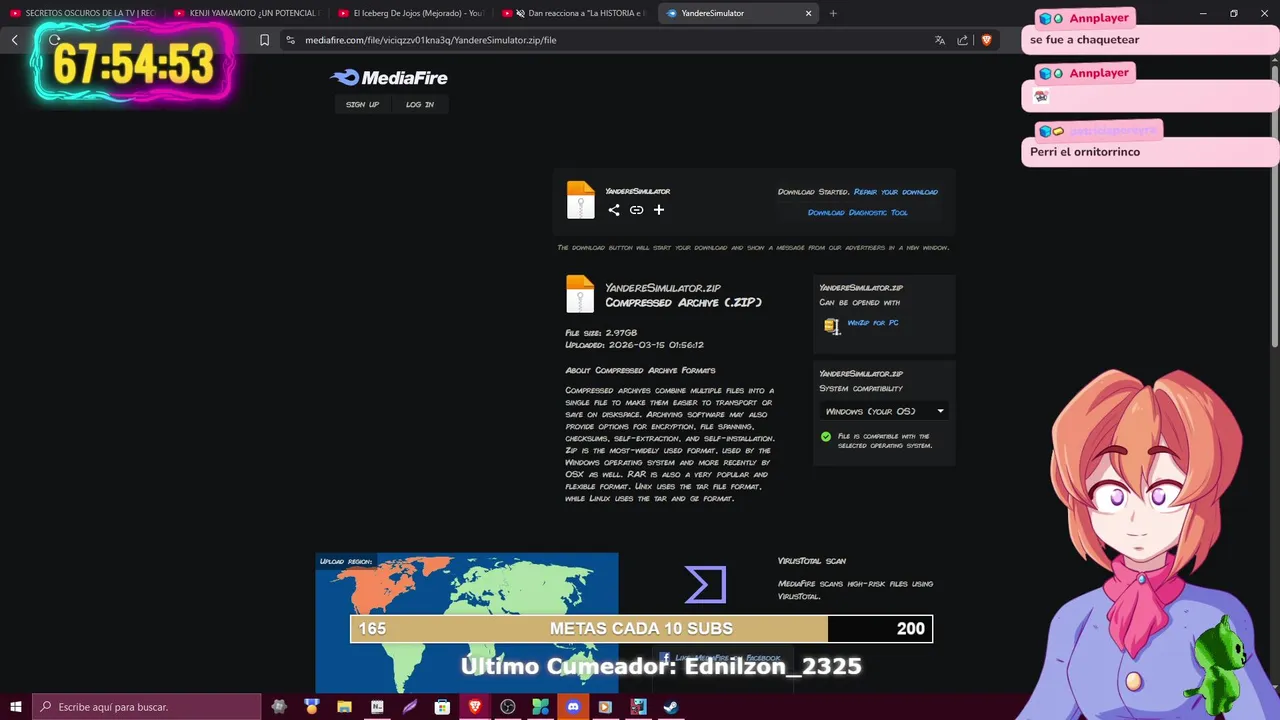Open Microsoft Store from taskbar

pos(442,707)
